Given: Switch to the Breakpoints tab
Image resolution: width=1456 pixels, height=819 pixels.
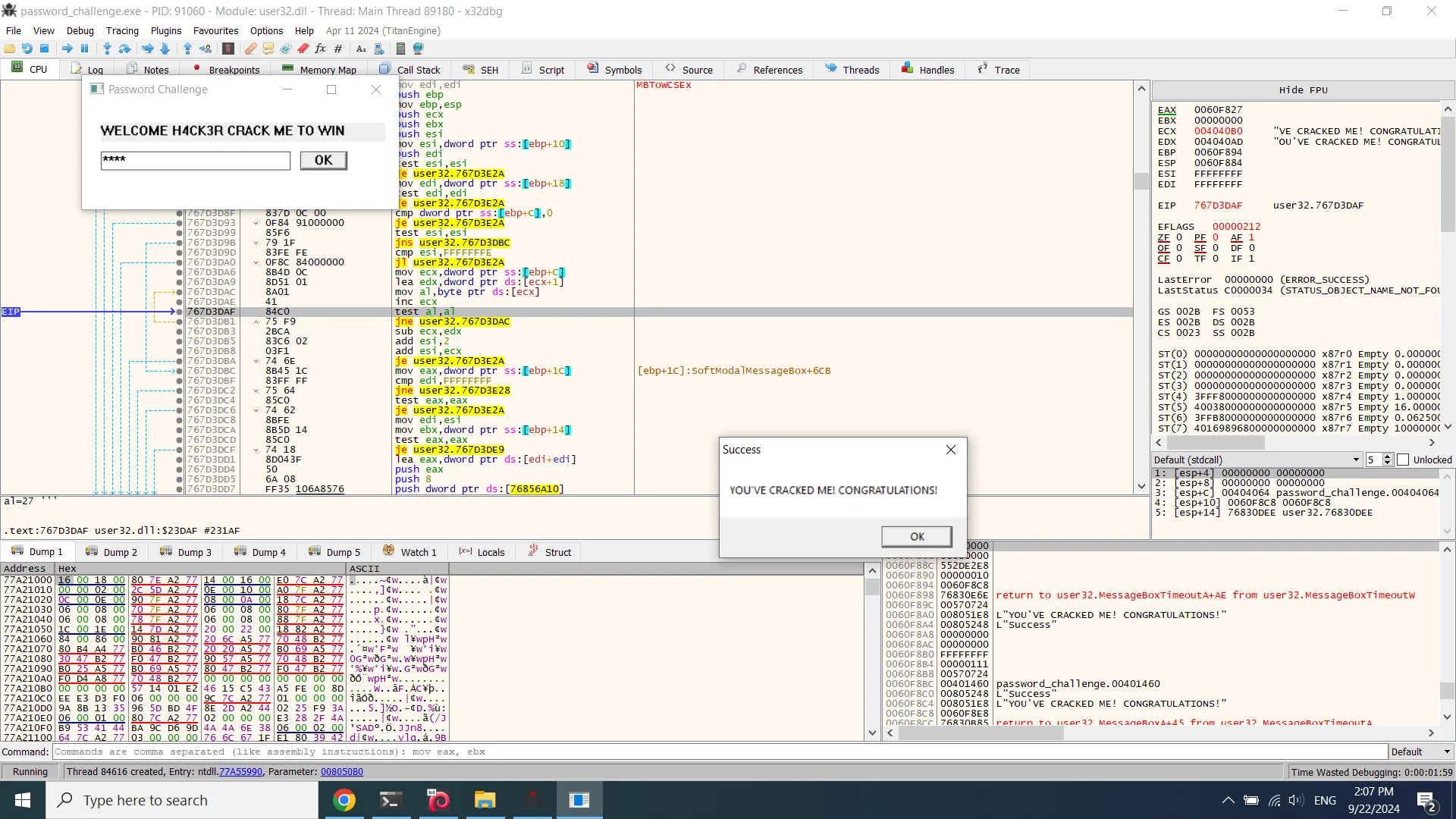Looking at the screenshot, I should coord(226,70).
